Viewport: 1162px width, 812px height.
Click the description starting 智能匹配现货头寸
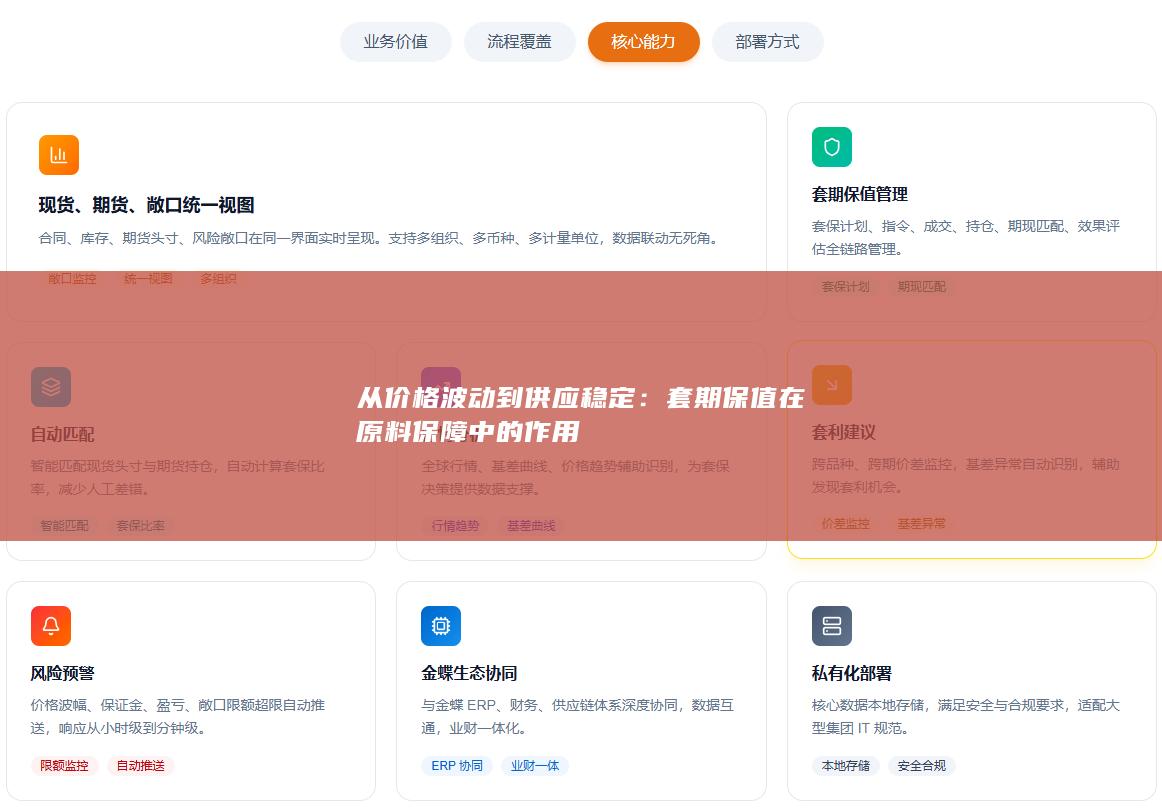tap(178, 477)
